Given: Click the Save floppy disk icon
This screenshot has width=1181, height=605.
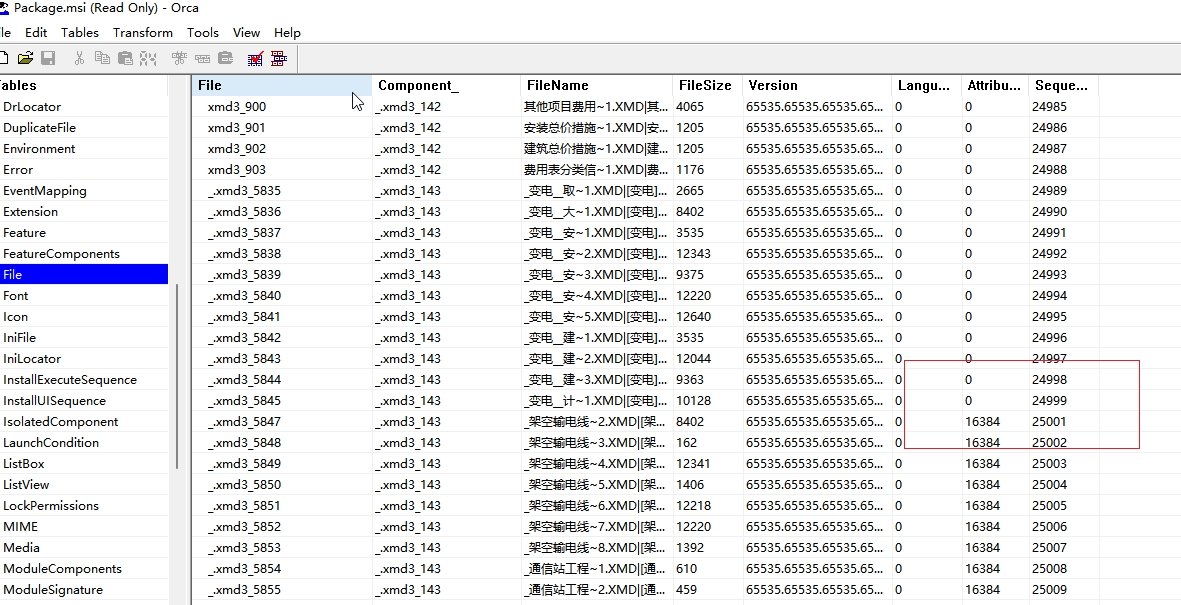Looking at the screenshot, I should coord(48,59).
